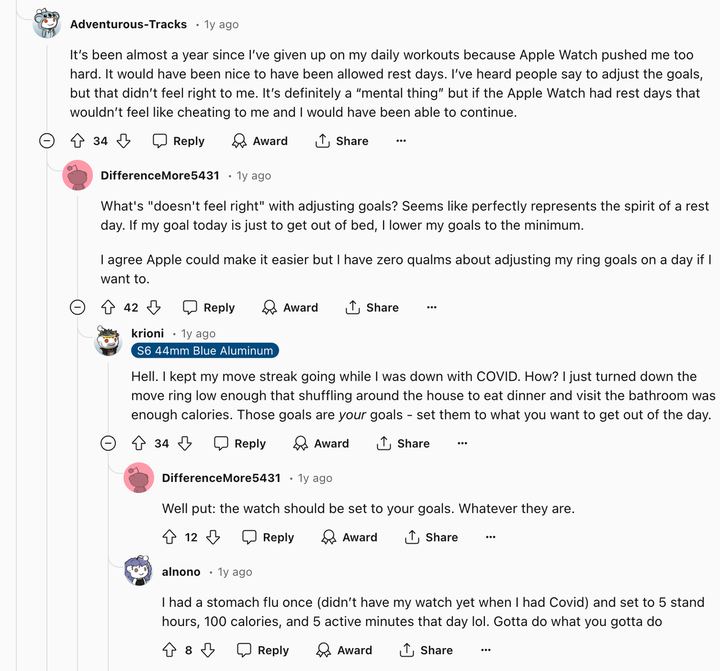Image resolution: width=720 pixels, height=671 pixels.
Task: Downvote Adventurous-Tracks' comment about rest days
Action: click(x=124, y=141)
